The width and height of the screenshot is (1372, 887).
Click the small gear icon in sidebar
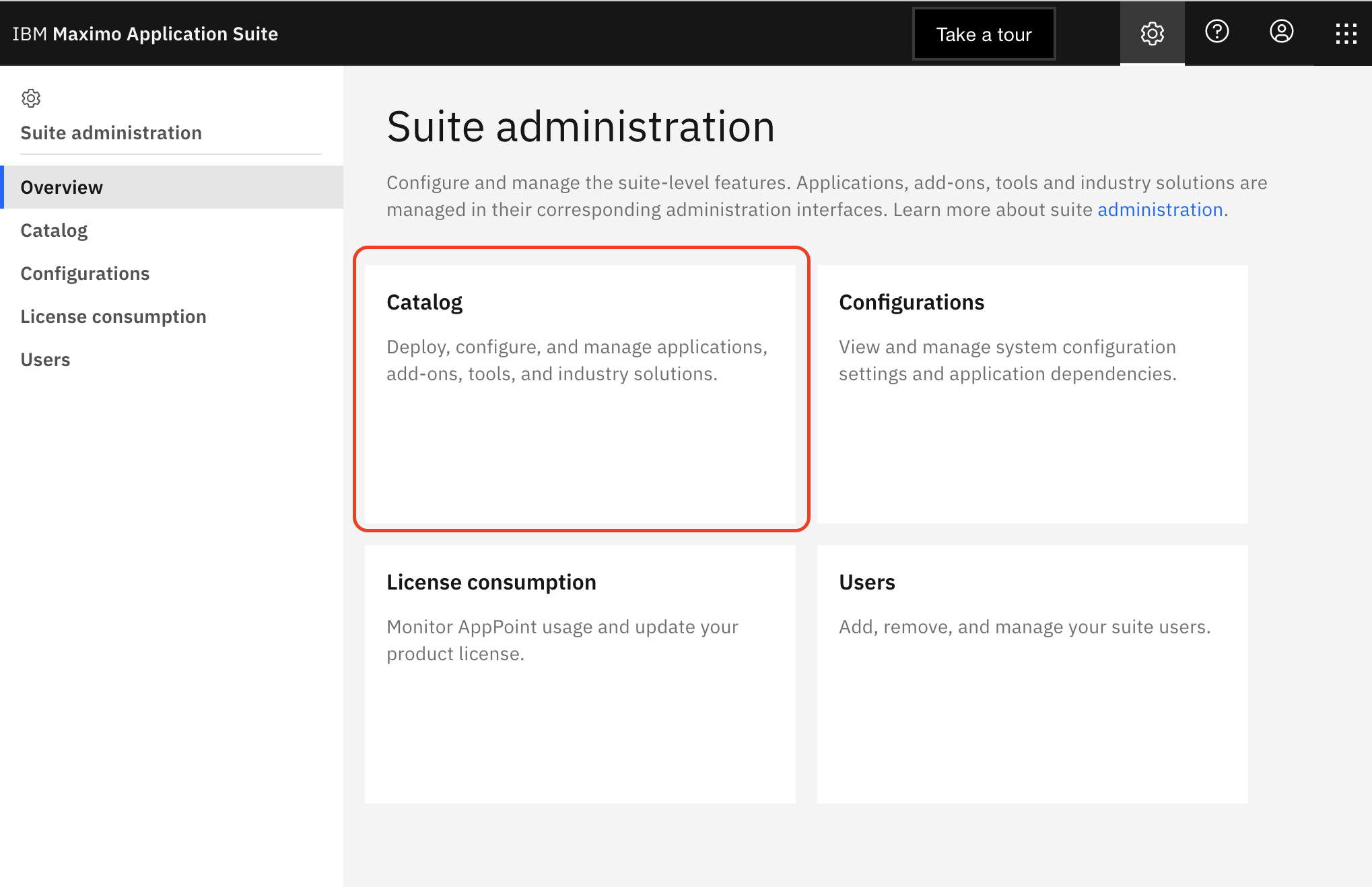[x=30, y=98]
